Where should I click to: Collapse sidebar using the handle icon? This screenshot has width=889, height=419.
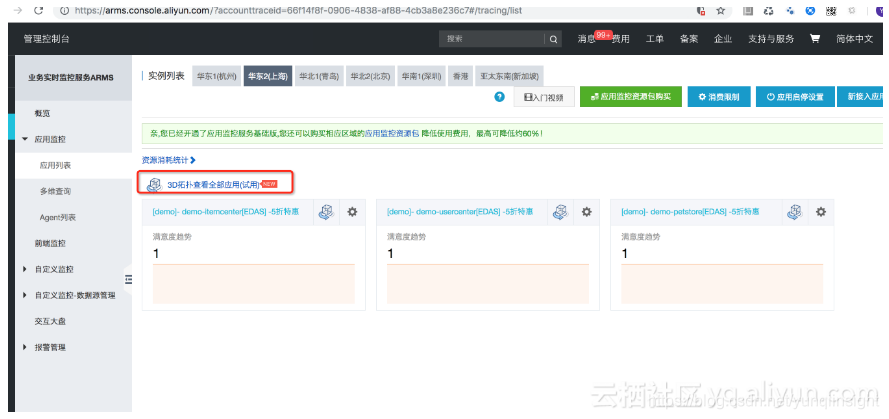pos(128,278)
